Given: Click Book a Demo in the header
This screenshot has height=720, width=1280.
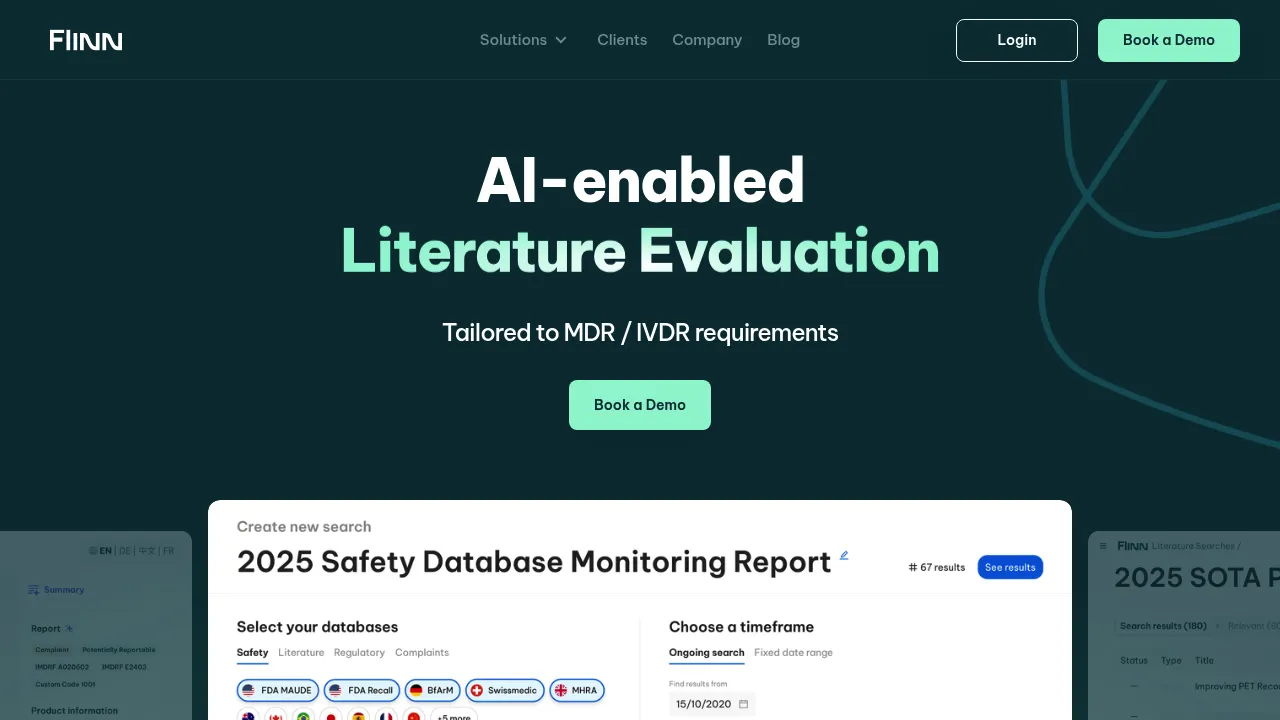Looking at the screenshot, I should (1169, 40).
